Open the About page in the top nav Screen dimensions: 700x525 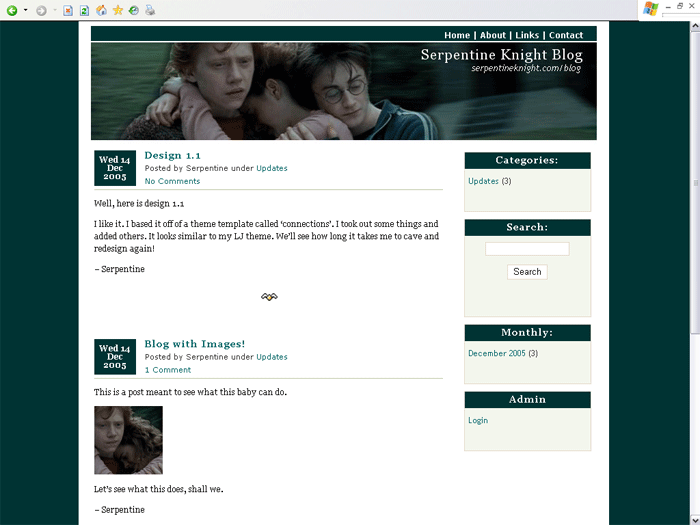tap(493, 35)
